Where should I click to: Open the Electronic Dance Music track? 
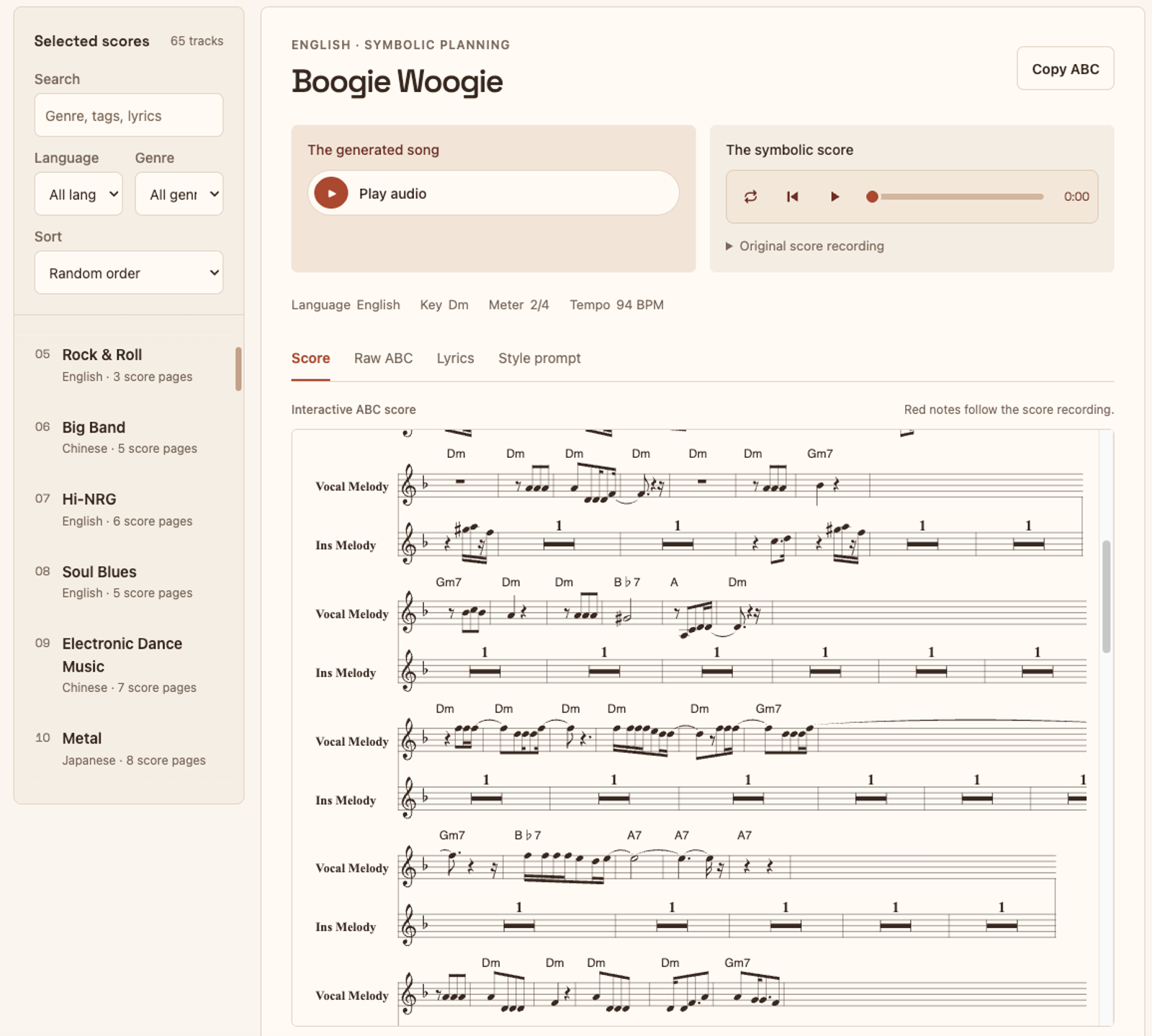coord(127,665)
